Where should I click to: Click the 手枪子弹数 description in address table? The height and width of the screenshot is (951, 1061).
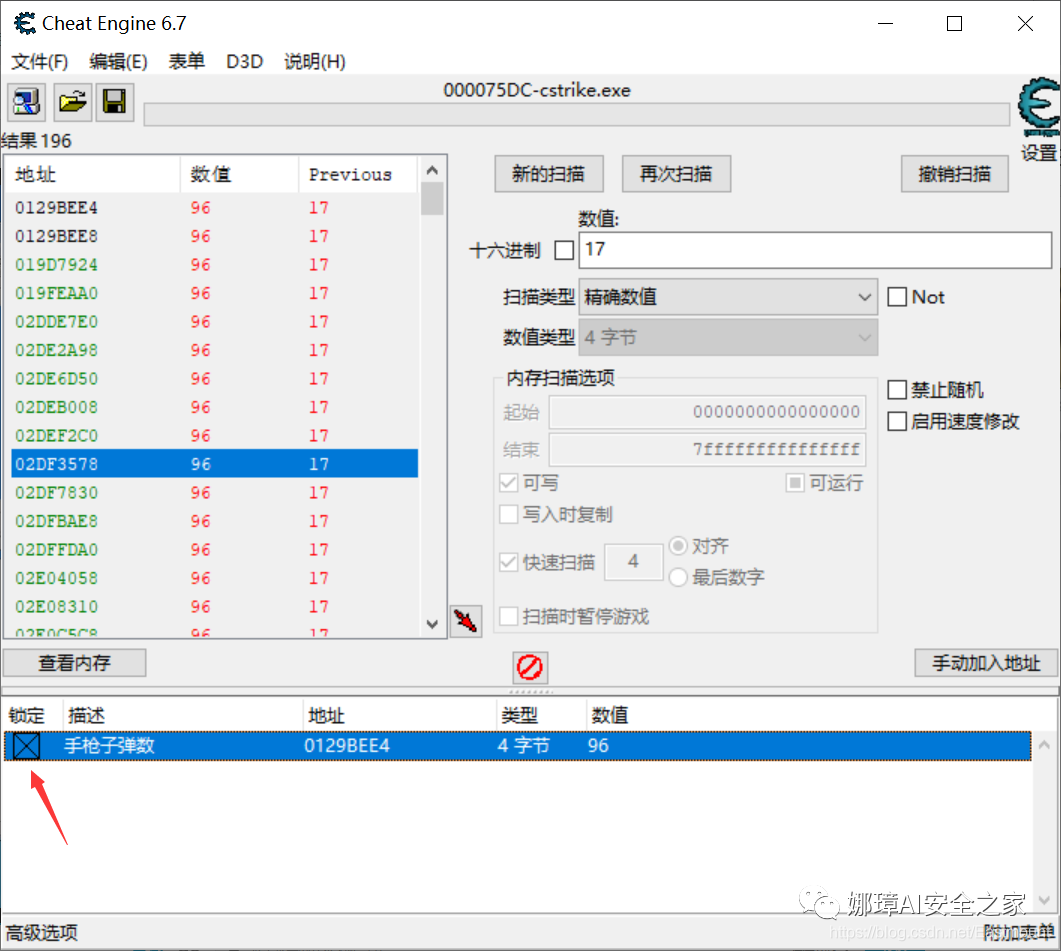pyautogui.click(x=110, y=746)
